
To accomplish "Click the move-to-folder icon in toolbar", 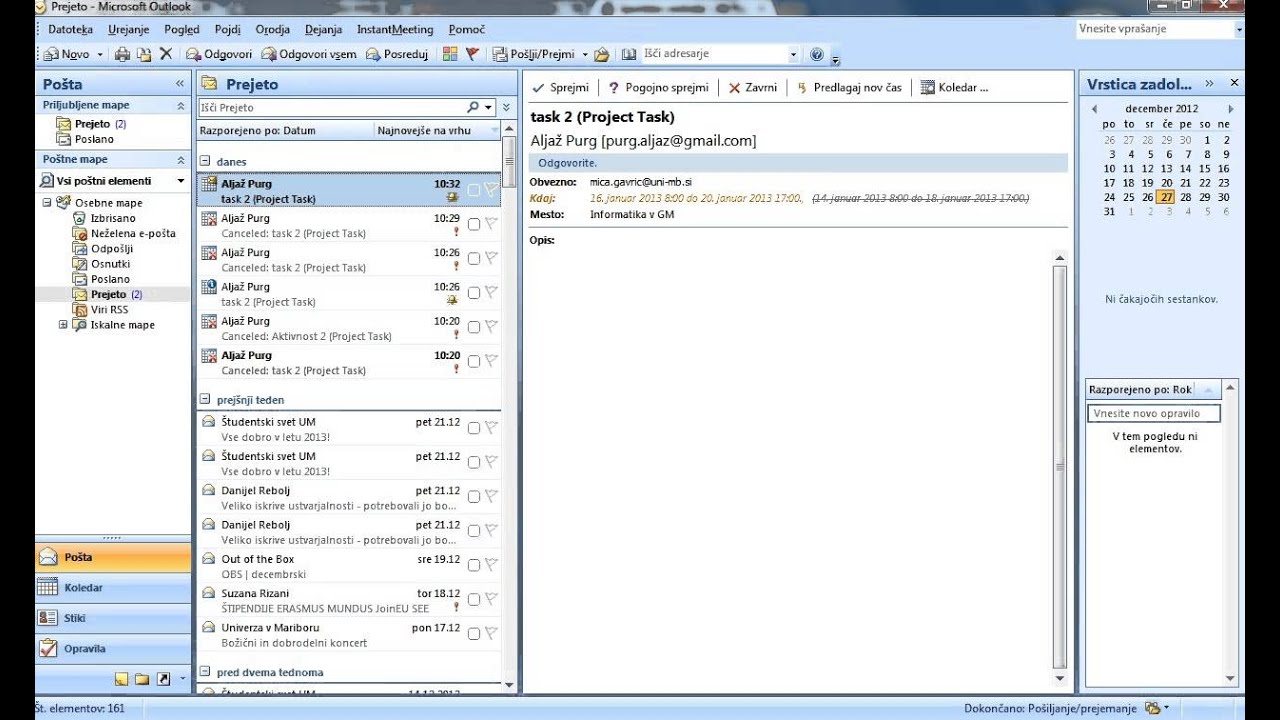I will click(144, 54).
